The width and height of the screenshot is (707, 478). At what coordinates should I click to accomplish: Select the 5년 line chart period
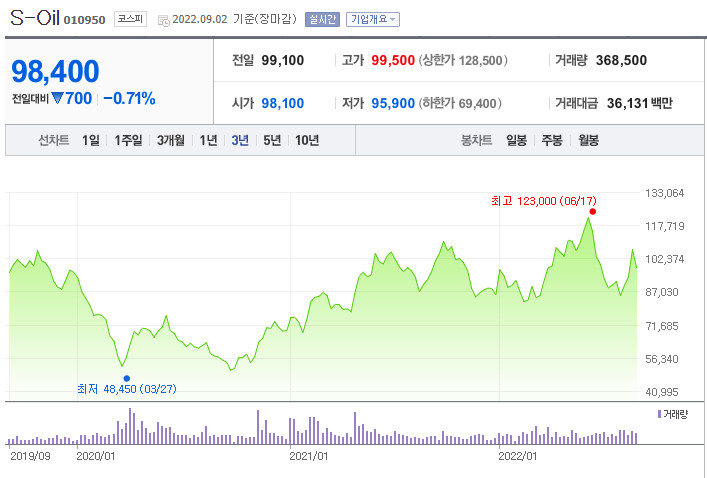pos(272,140)
